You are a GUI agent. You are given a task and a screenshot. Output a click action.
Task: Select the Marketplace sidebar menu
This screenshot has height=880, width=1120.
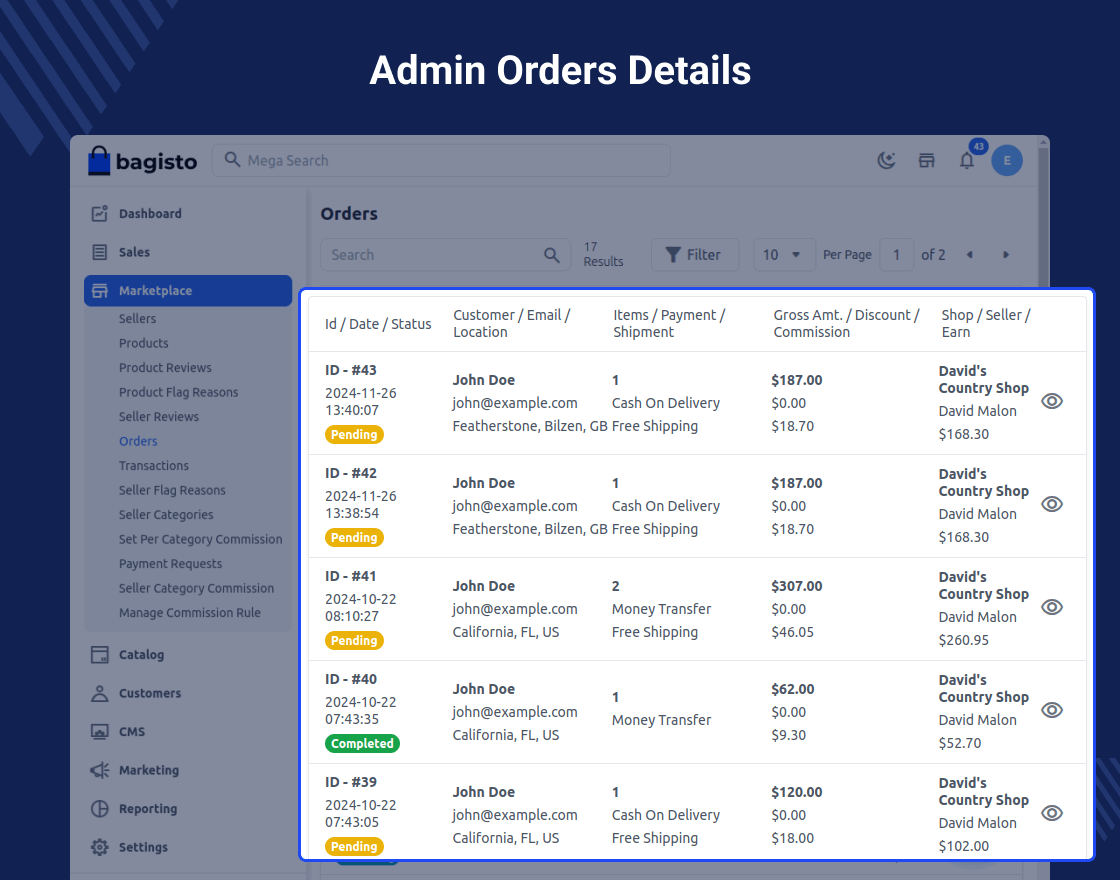coord(189,291)
